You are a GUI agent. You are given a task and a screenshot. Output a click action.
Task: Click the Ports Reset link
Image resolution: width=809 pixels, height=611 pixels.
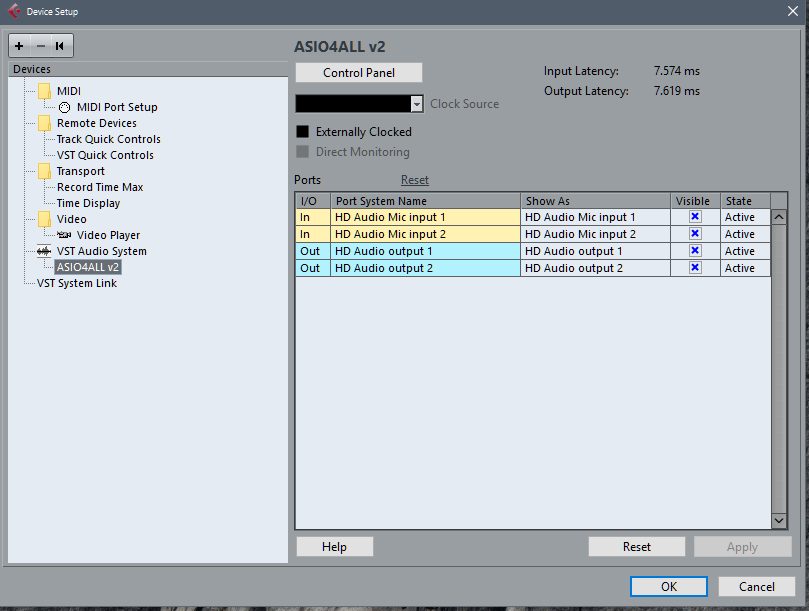click(415, 180)
